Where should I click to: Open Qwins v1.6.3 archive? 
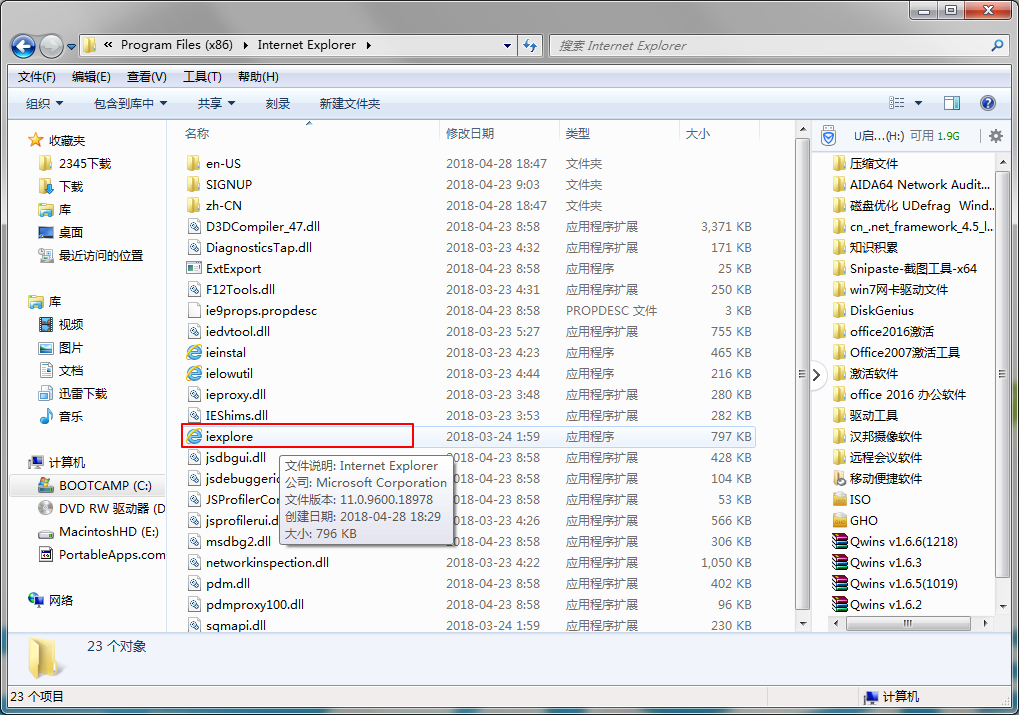coord(886,562)
